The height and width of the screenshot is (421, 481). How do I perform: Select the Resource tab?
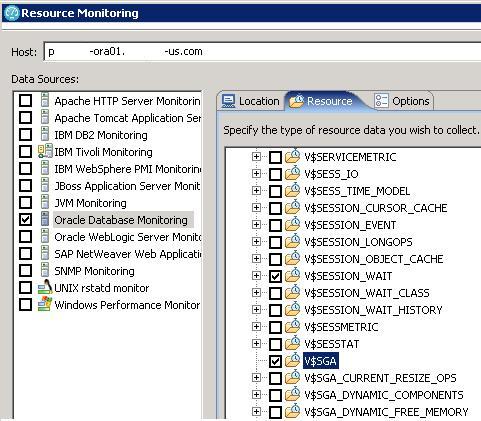[322, 101]
